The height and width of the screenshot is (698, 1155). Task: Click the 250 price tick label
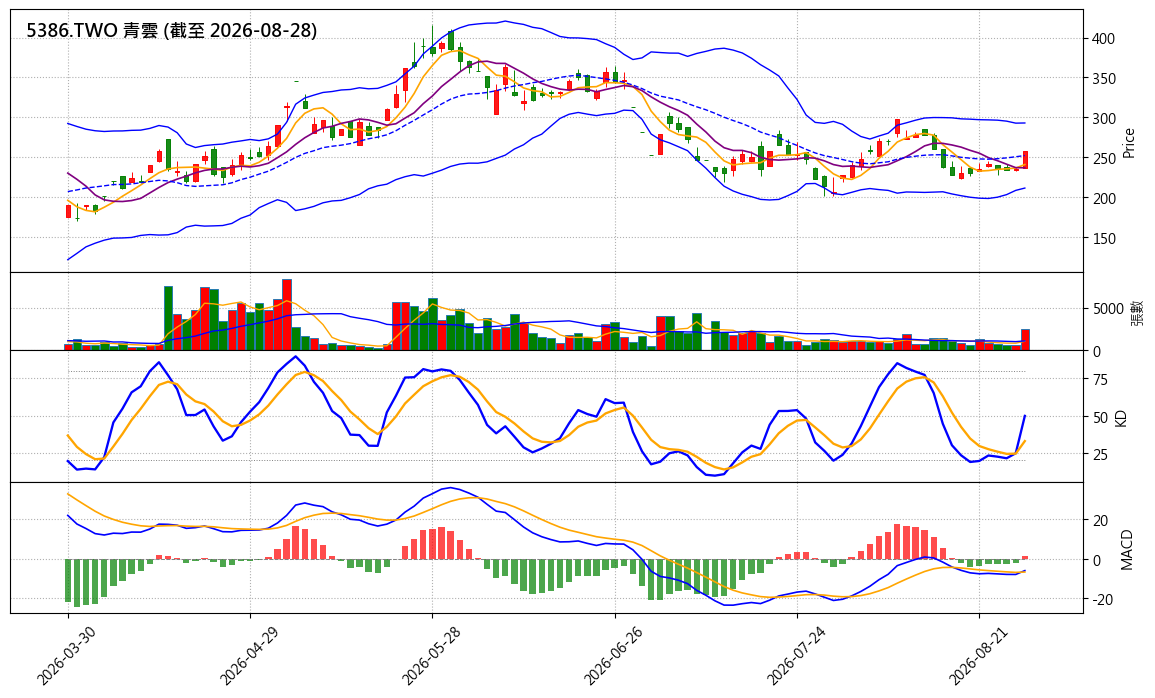[1104, 158]
